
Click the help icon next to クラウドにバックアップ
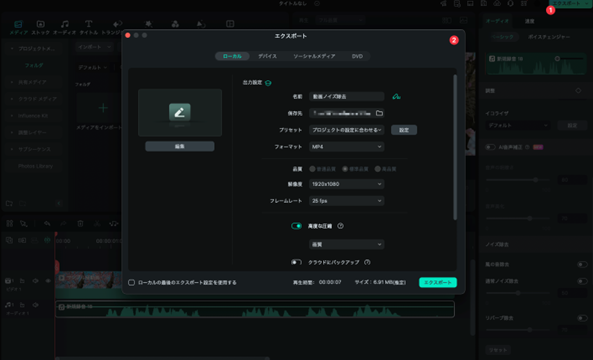[x=367, y=262]
